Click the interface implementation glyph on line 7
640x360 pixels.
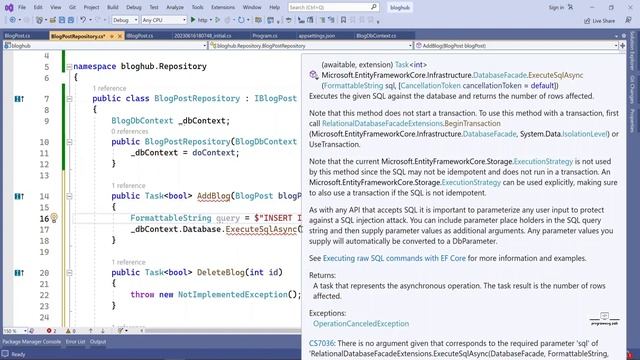click(x=19, y=99)
